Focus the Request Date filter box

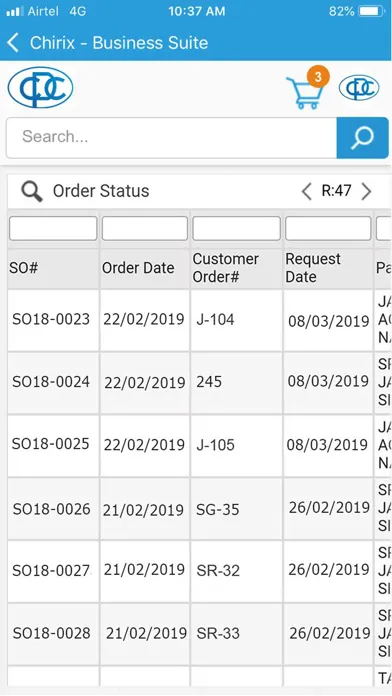[328, 228]
